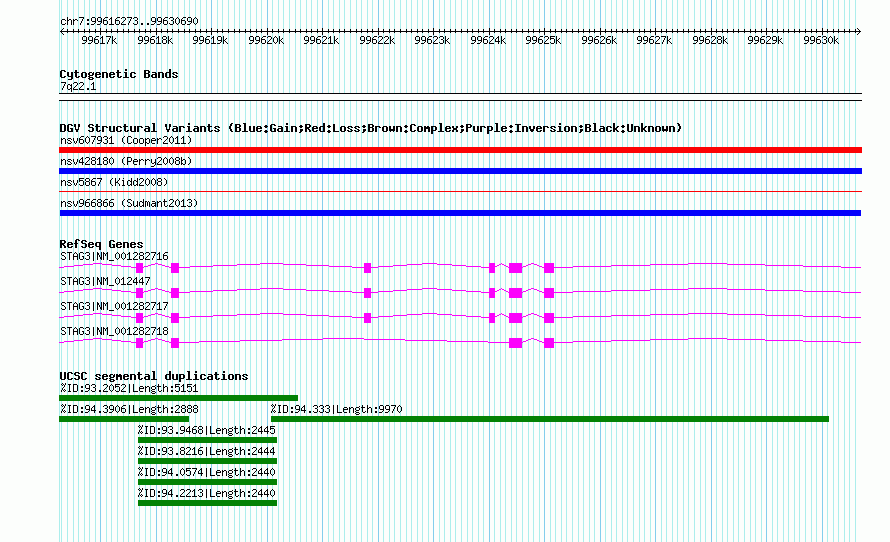Click the STAG3 NM_012447 transcript label
Image resolution: width=890 pixels, height=542 pixels.
point(105,282)
